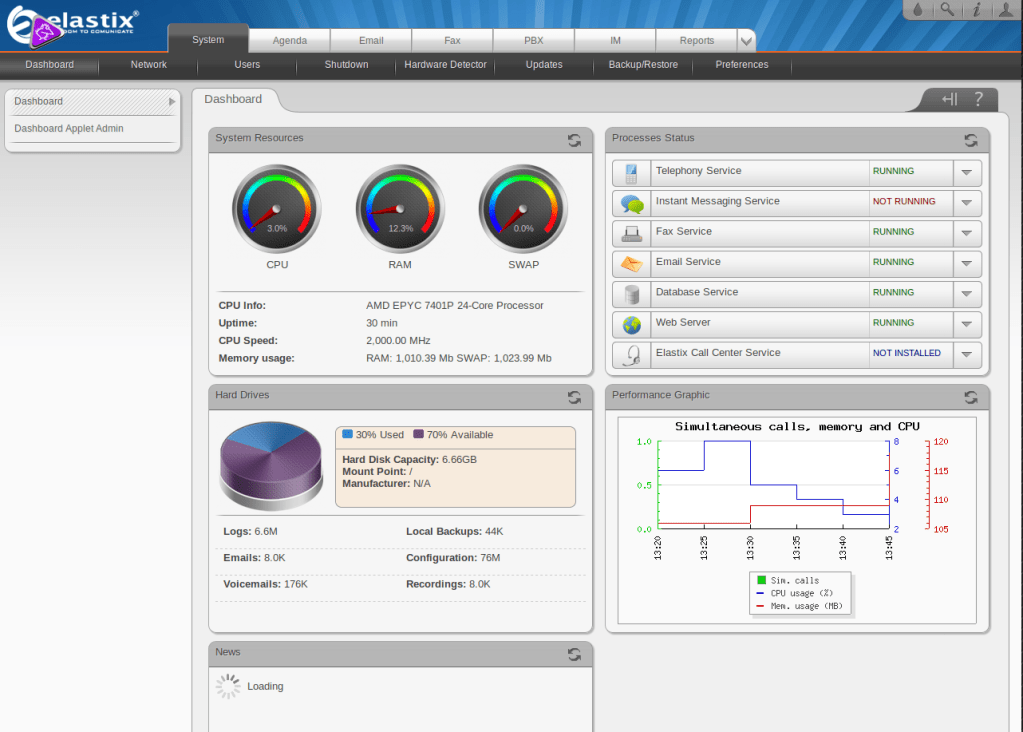The image size is (1023, 732).
Task: Refresh the Processes Status applet
Action: (x=970, y=141)
